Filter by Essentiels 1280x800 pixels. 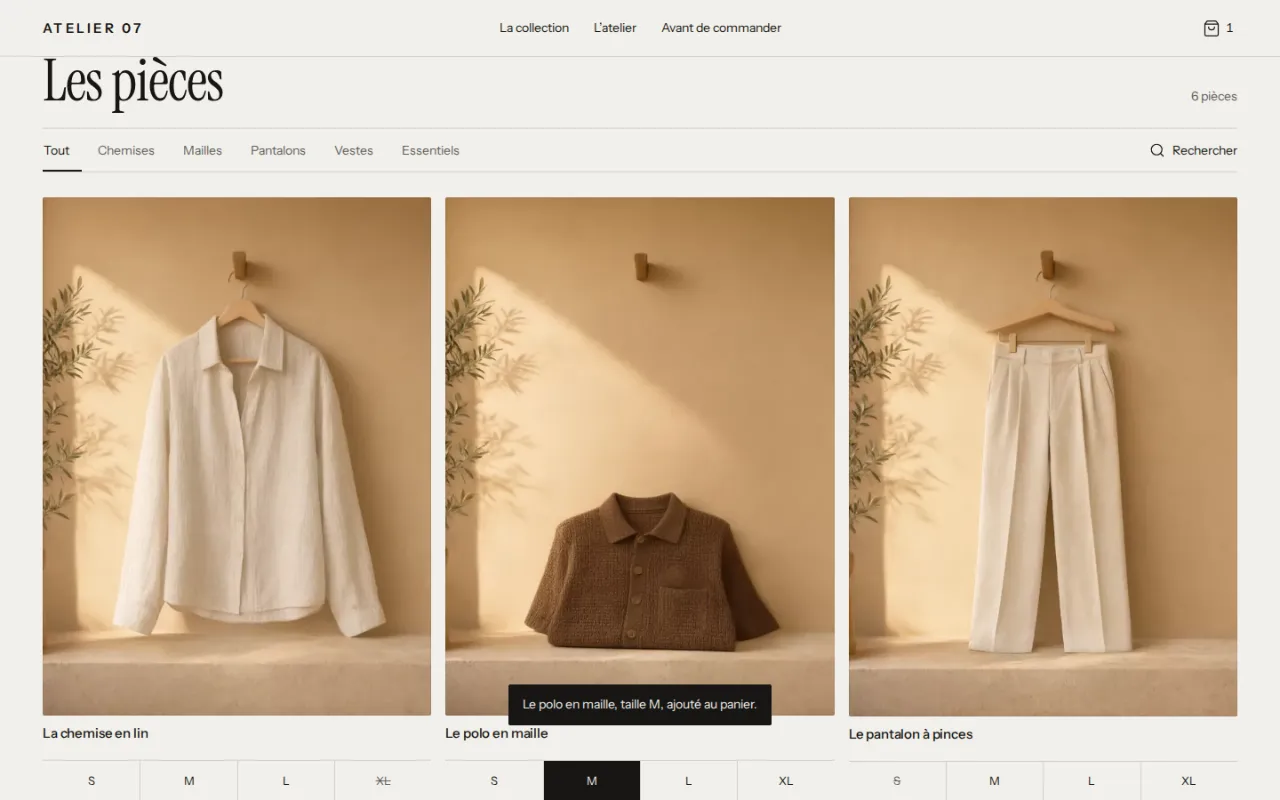tap(431, 150)
